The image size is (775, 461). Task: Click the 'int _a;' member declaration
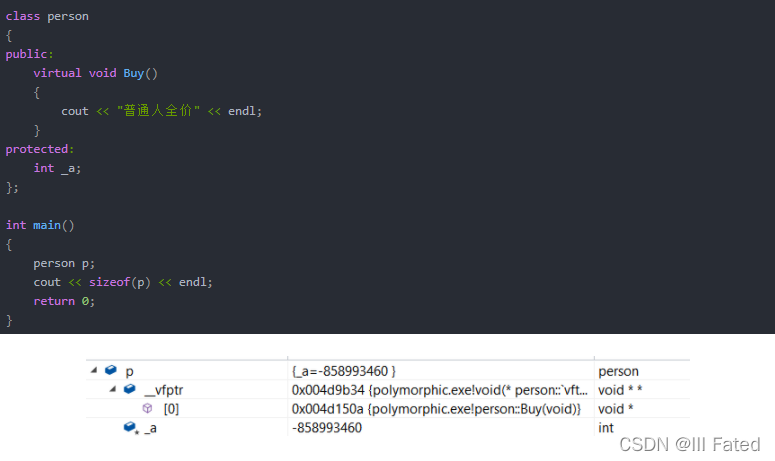click(x=57, y=168)
